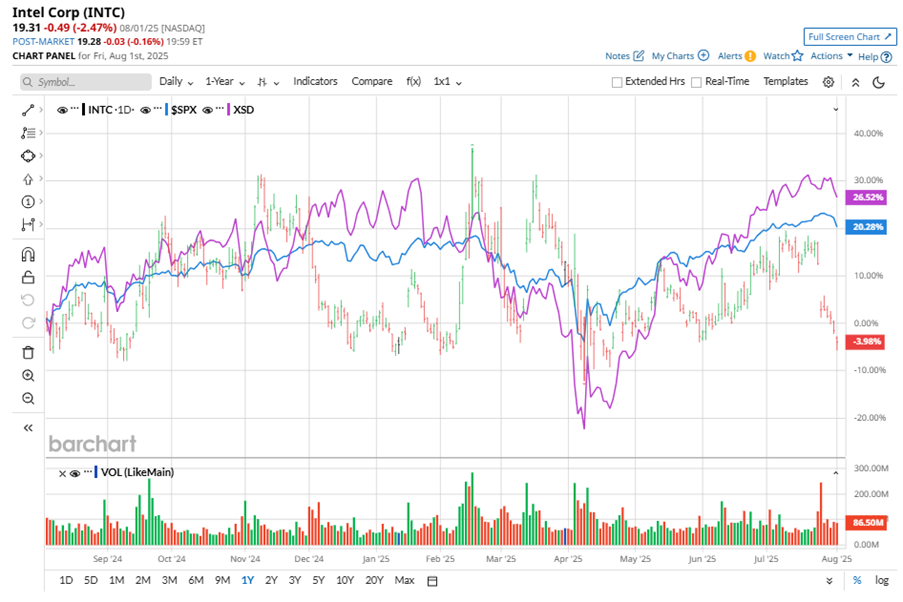This screenshot has width=903, height=602.
Task: Click the purple 26.52% XSD price label
Action: (866, 198)
